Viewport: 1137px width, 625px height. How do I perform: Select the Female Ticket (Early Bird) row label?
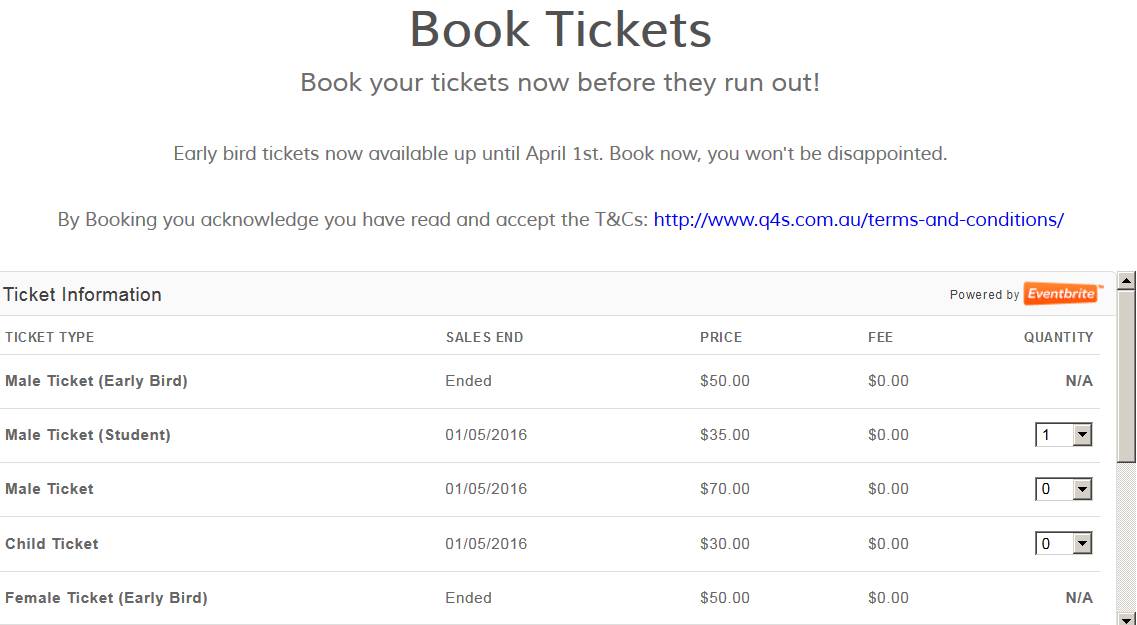[106, 598]
